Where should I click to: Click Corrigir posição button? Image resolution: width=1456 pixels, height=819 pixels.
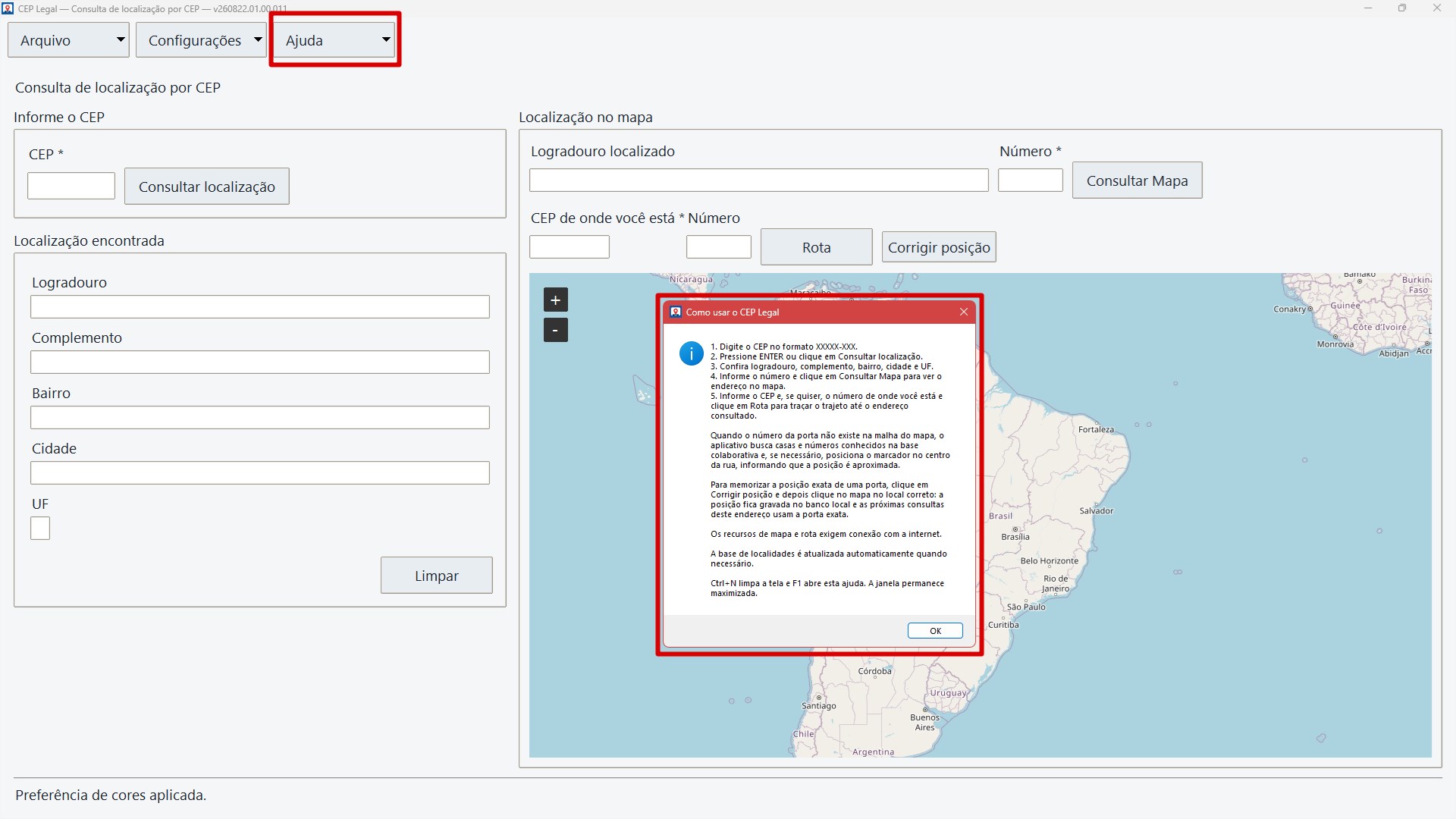pos(939,247)
